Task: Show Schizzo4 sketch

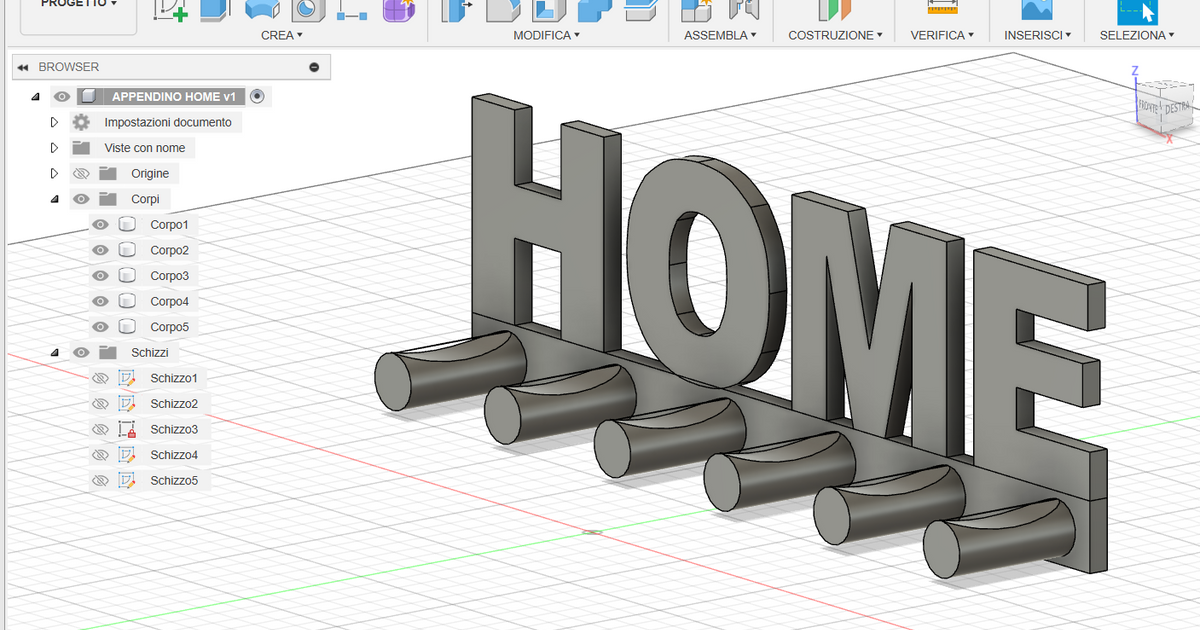Action: pos(100,455)
